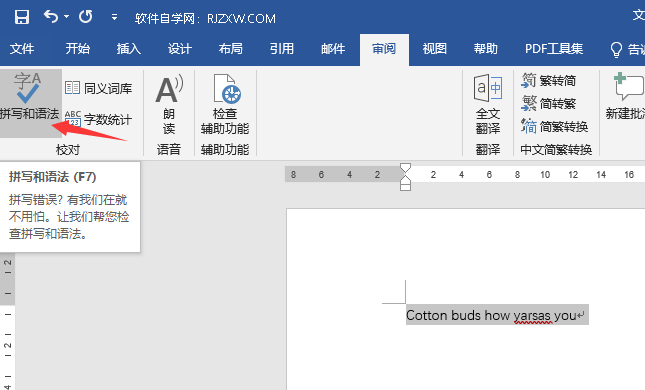
Task: Switch to the 设计 tab
Action: pyautogui.click(x=179, y=49)
